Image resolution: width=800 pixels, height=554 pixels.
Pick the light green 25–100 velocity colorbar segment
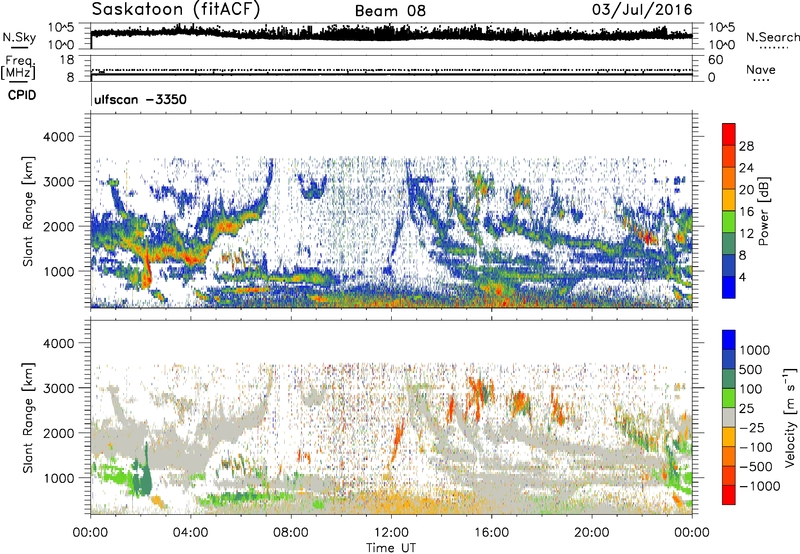(x=729, y=398)
